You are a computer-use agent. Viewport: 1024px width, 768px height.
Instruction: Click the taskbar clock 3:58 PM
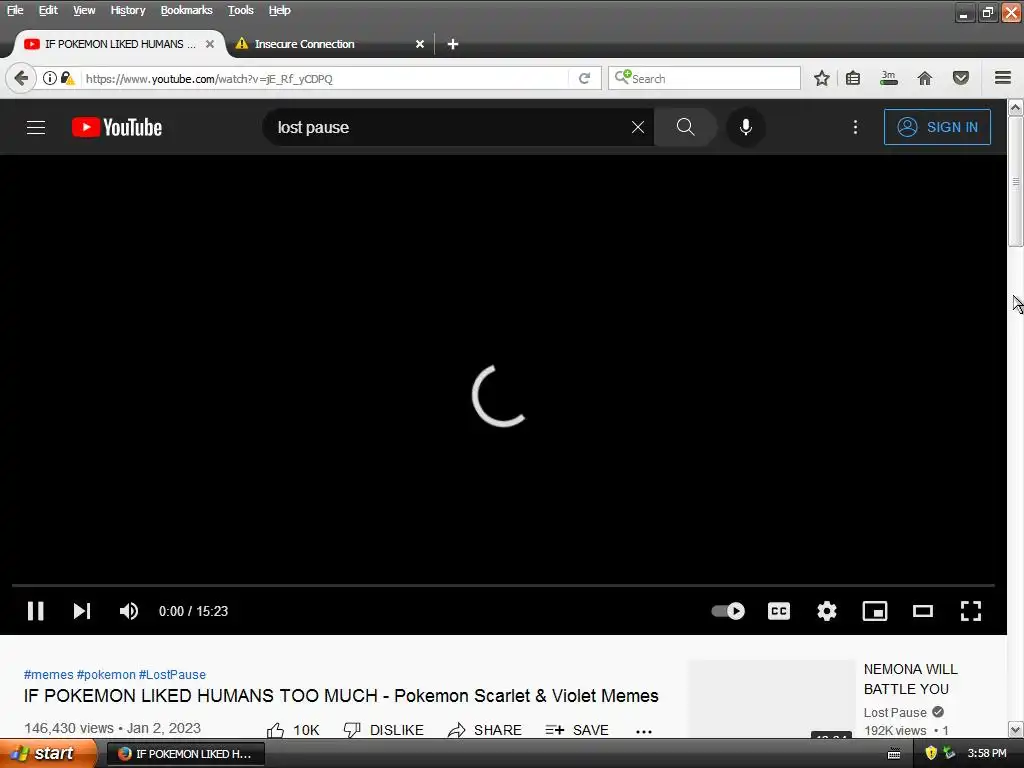coord(987,753)
